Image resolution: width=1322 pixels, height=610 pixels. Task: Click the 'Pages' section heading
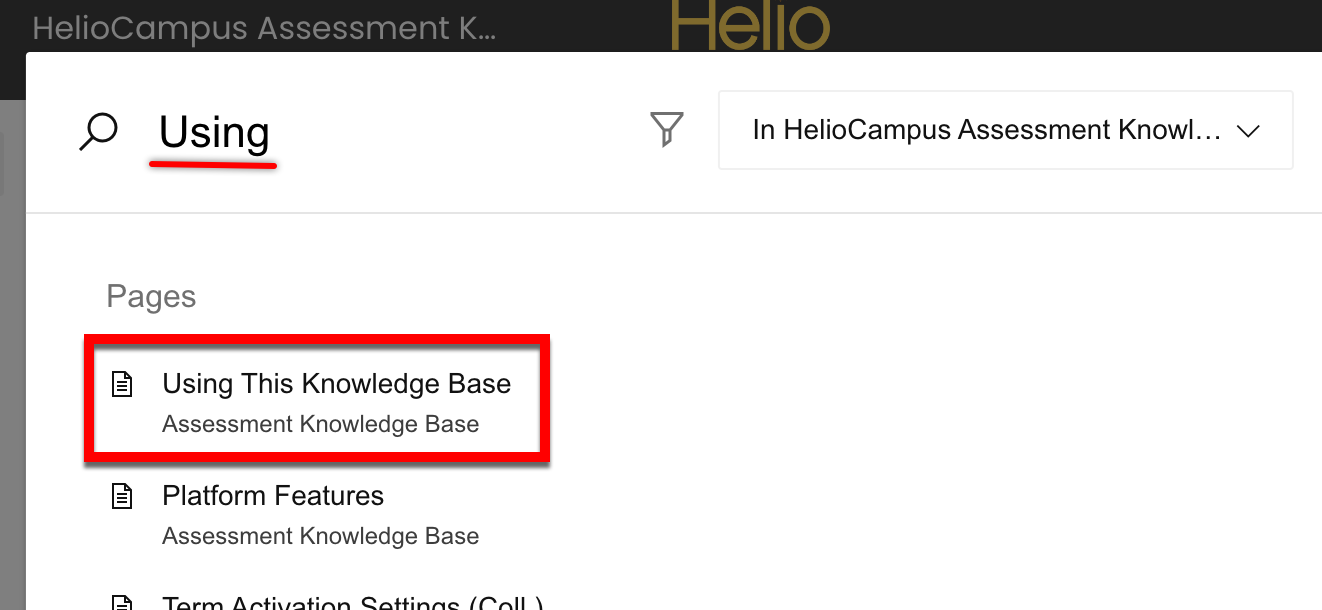pyautogui.click(x=151, y=297)
